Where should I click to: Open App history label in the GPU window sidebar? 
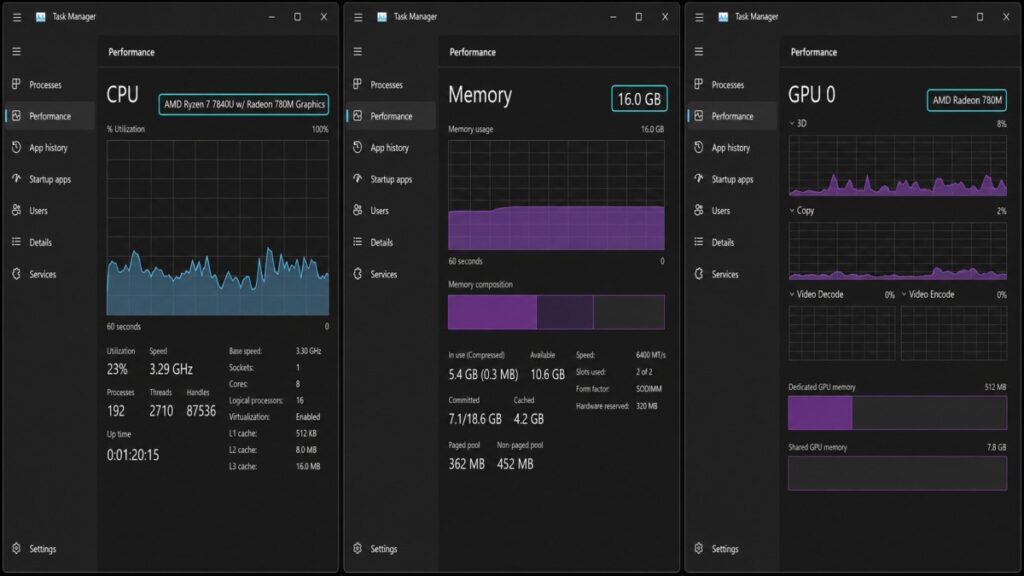(731, 148)
